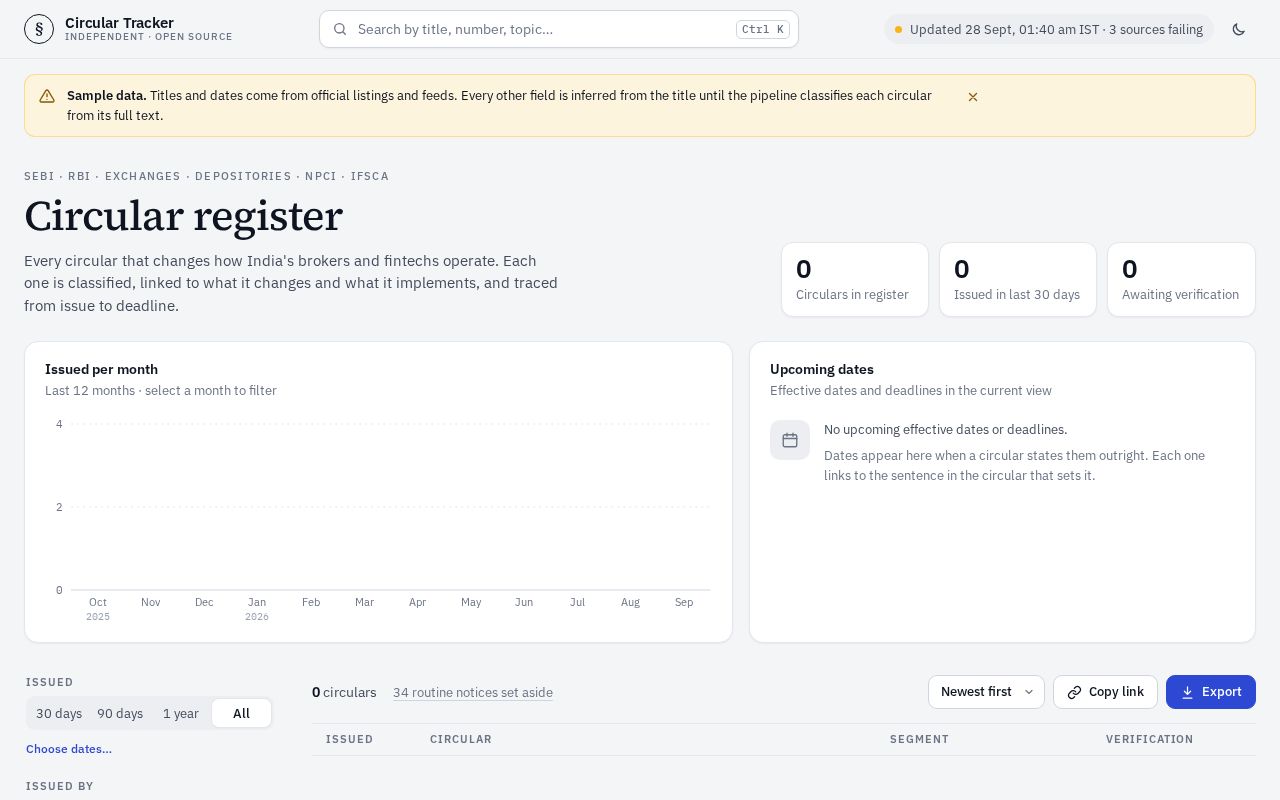Image resolution: width=1280 pixels, height=800 pixels.
Task: Click the search magnifier icon
Action: [340, 29]
